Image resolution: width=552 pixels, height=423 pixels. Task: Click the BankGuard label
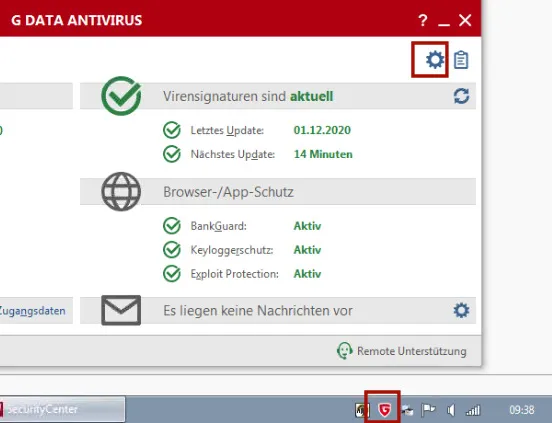pyautogui.click(x=219, y=226)
